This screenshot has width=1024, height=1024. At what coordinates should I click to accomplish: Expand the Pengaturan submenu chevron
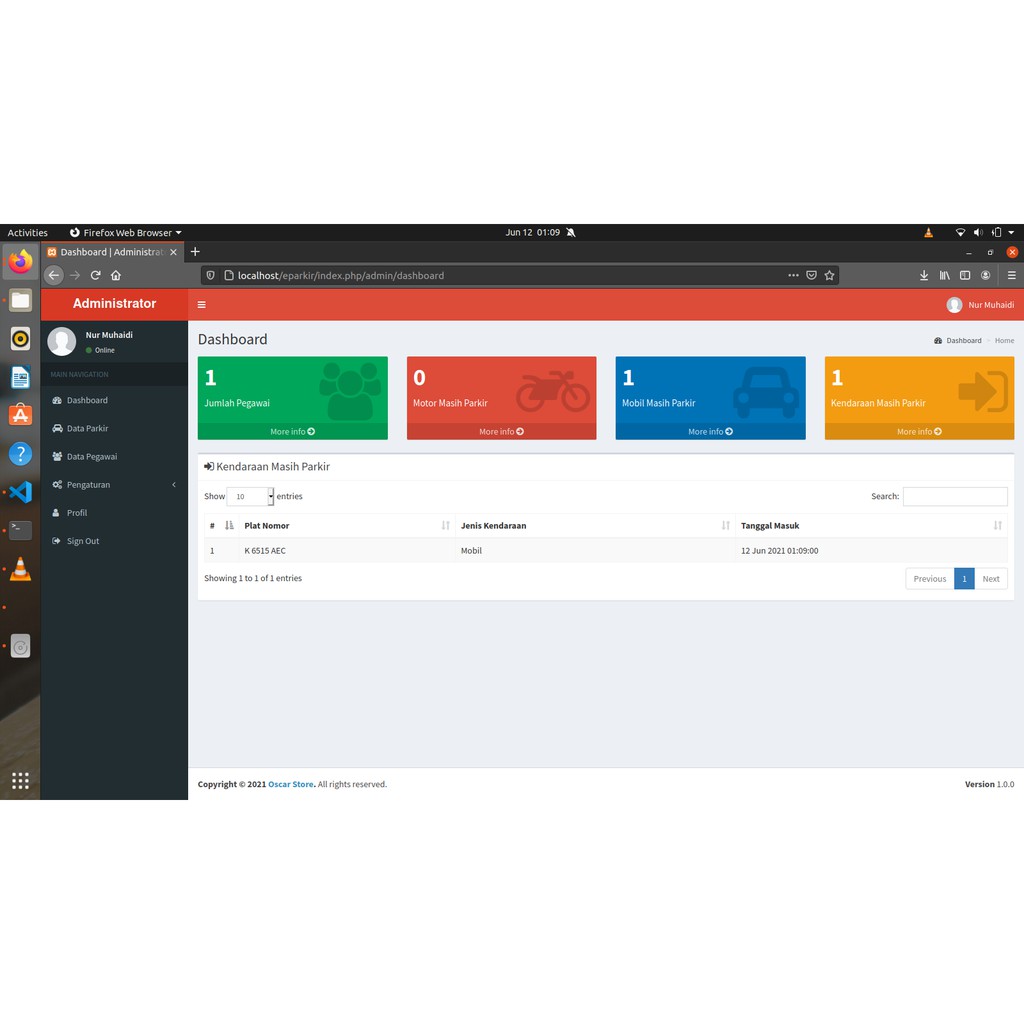[x=172, y=485]
